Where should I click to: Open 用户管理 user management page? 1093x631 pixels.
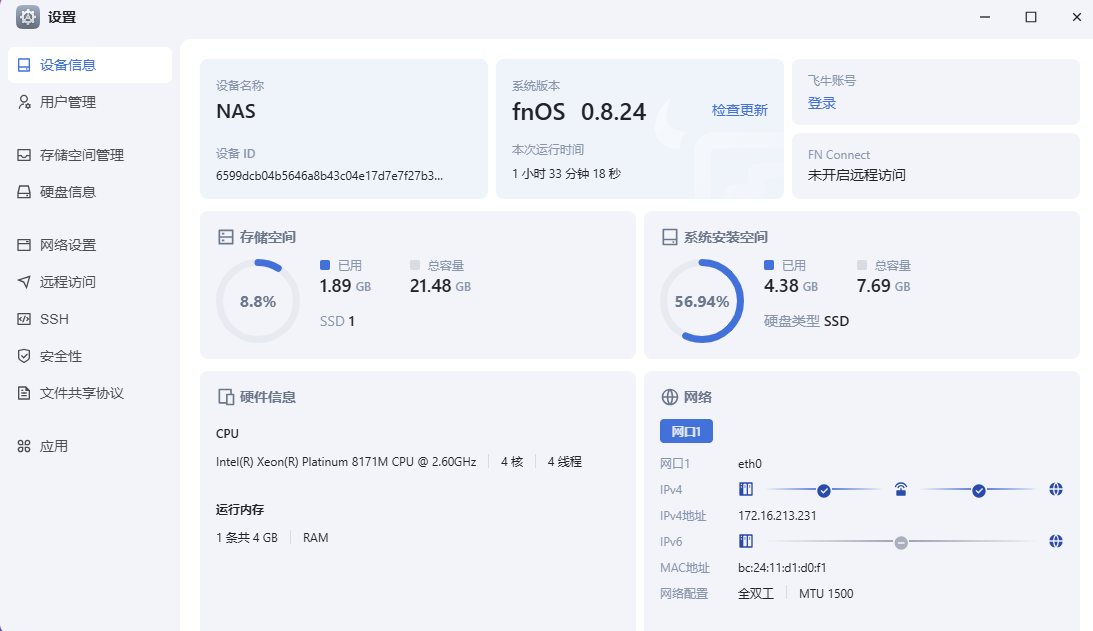68,102
